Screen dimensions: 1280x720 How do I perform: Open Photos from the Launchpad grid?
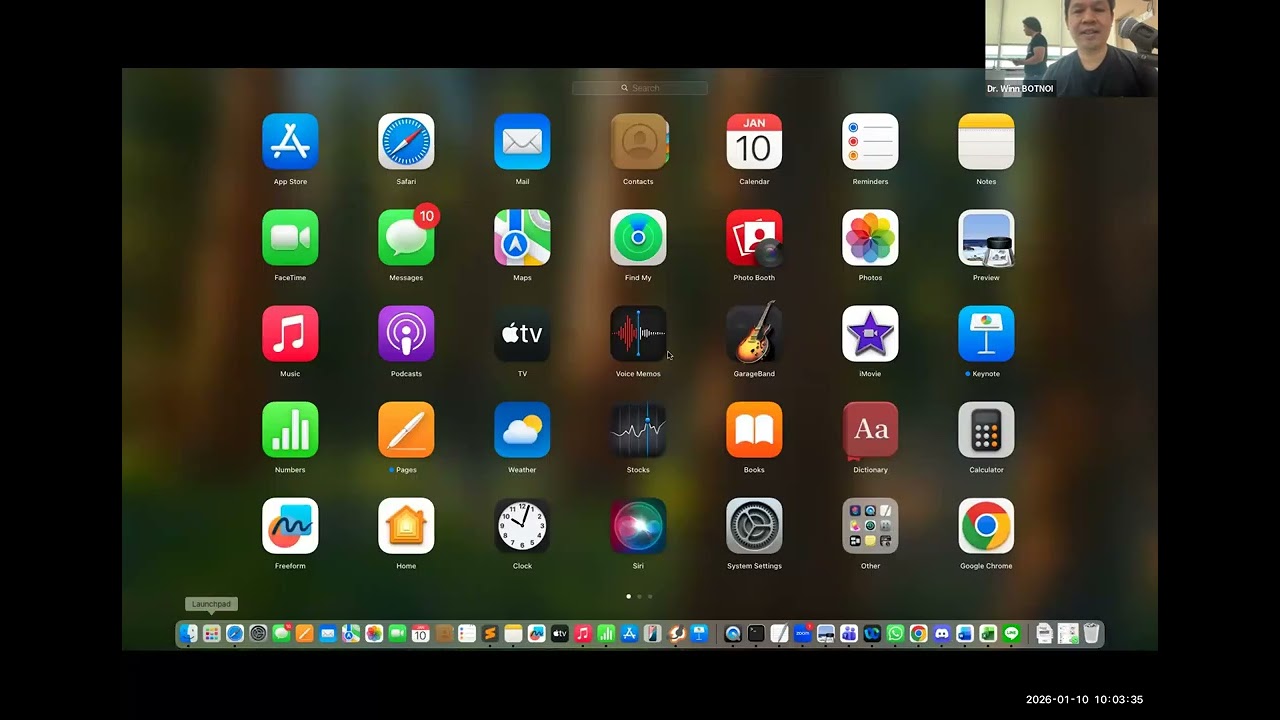click(870, 237)
